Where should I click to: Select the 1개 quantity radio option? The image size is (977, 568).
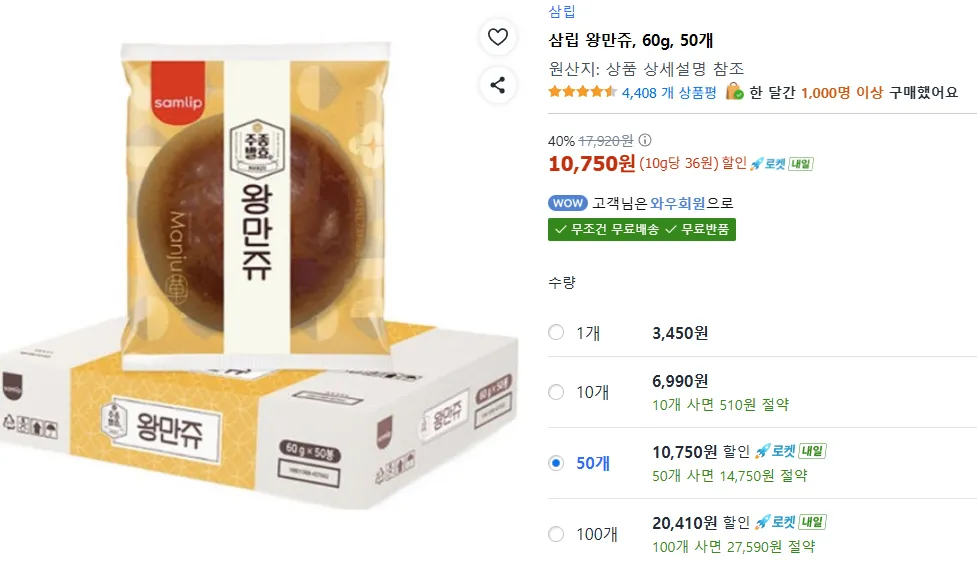click(556, 333)
